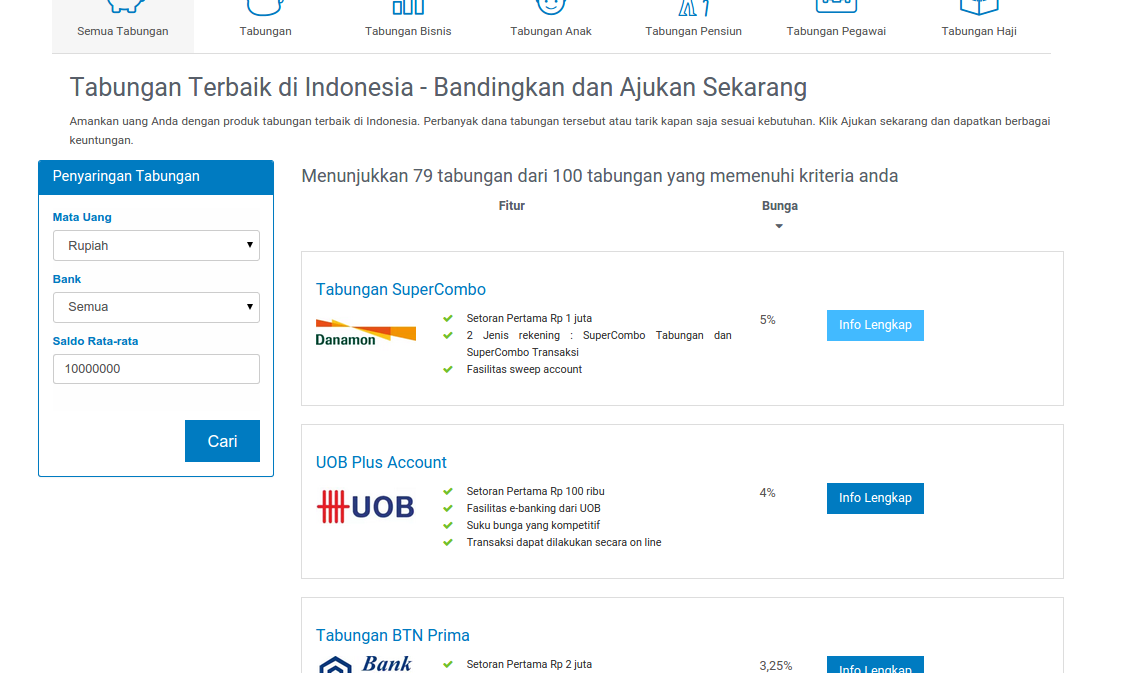Click the Tabungan Haji icon
1126x673 pixels.
click(x=979, y=6)
